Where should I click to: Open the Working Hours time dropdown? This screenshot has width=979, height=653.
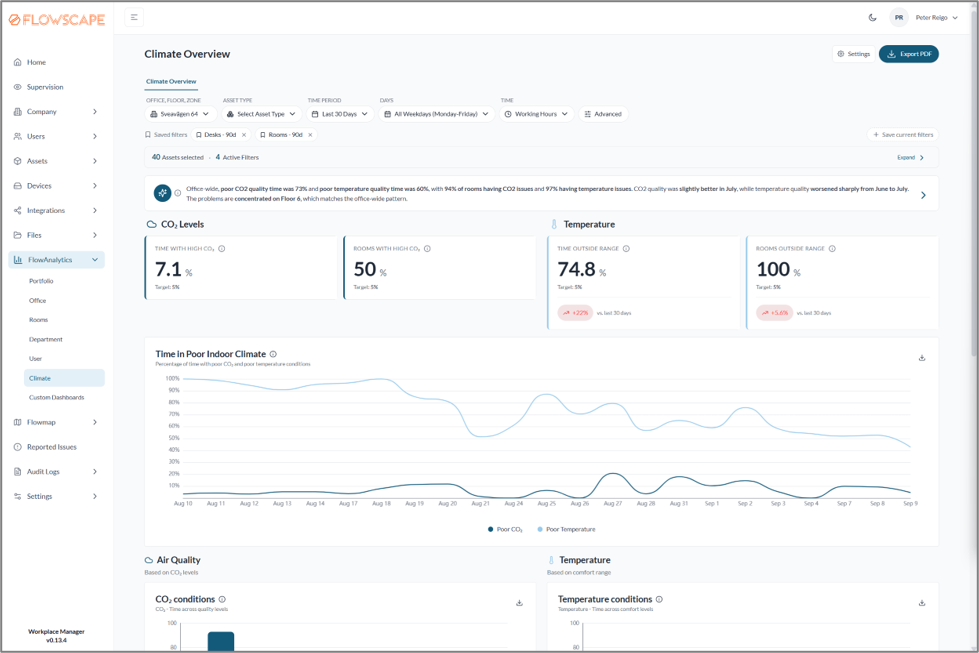pyautogui.click(x=536, y=114)
